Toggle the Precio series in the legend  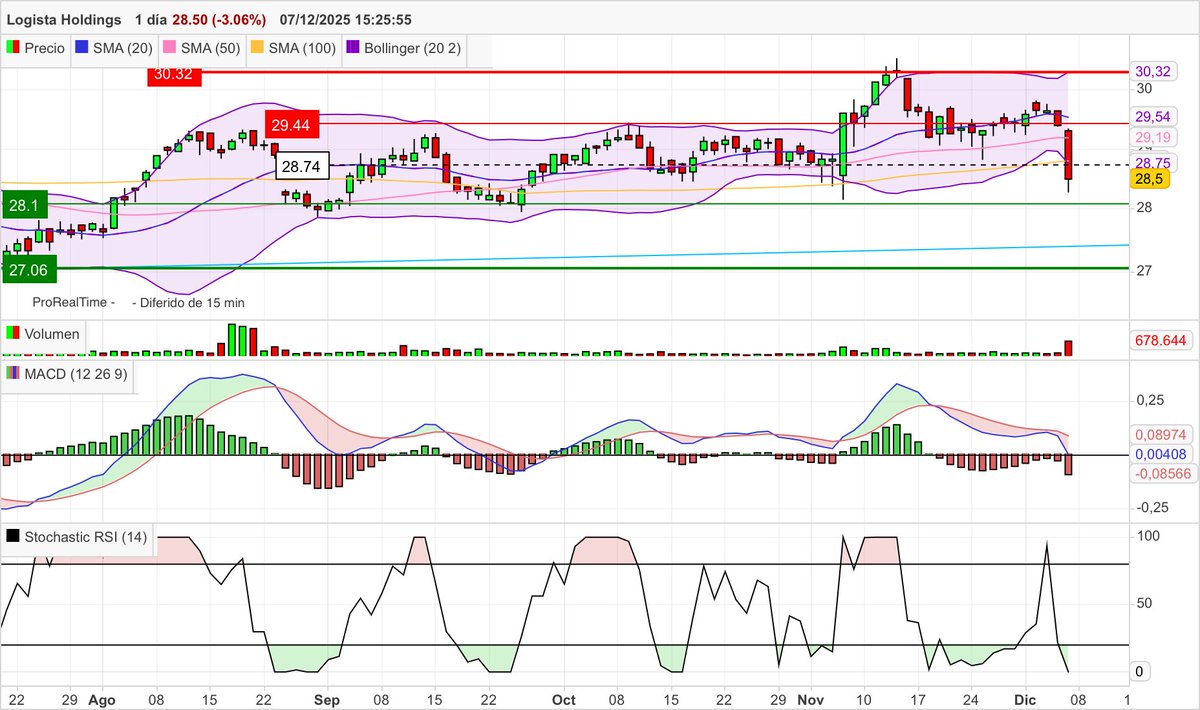pos(36,48)
